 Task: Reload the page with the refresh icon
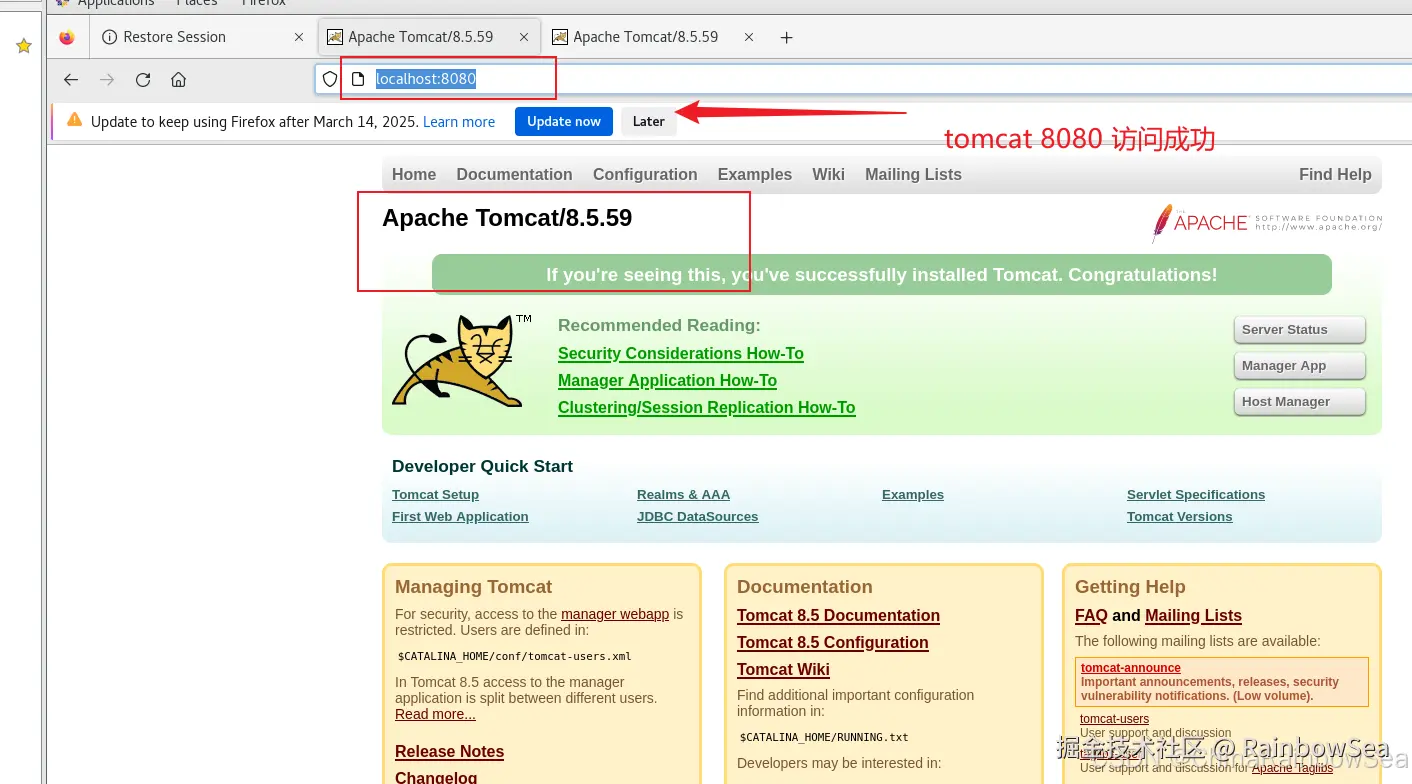(x=143, y=80)
